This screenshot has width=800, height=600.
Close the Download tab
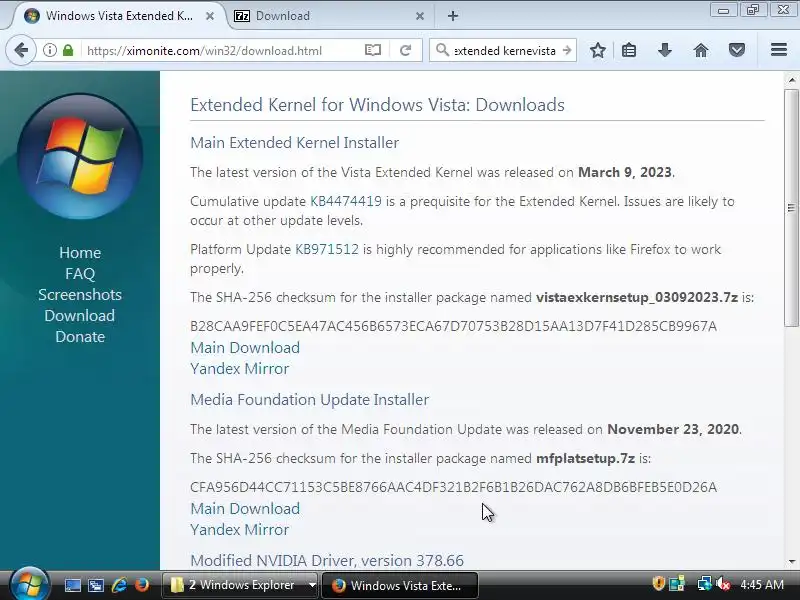[x=419, y=16]
